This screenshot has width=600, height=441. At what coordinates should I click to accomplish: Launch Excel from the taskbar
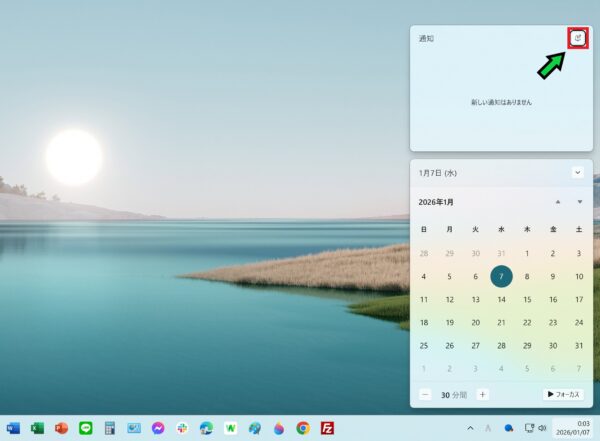tap(38, 428)
